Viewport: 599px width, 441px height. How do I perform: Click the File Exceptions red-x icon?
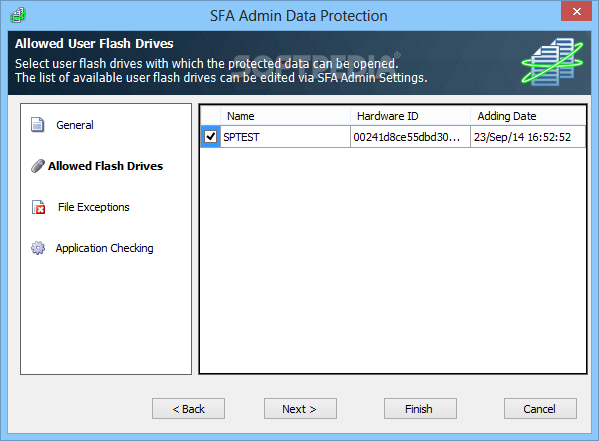38,207
